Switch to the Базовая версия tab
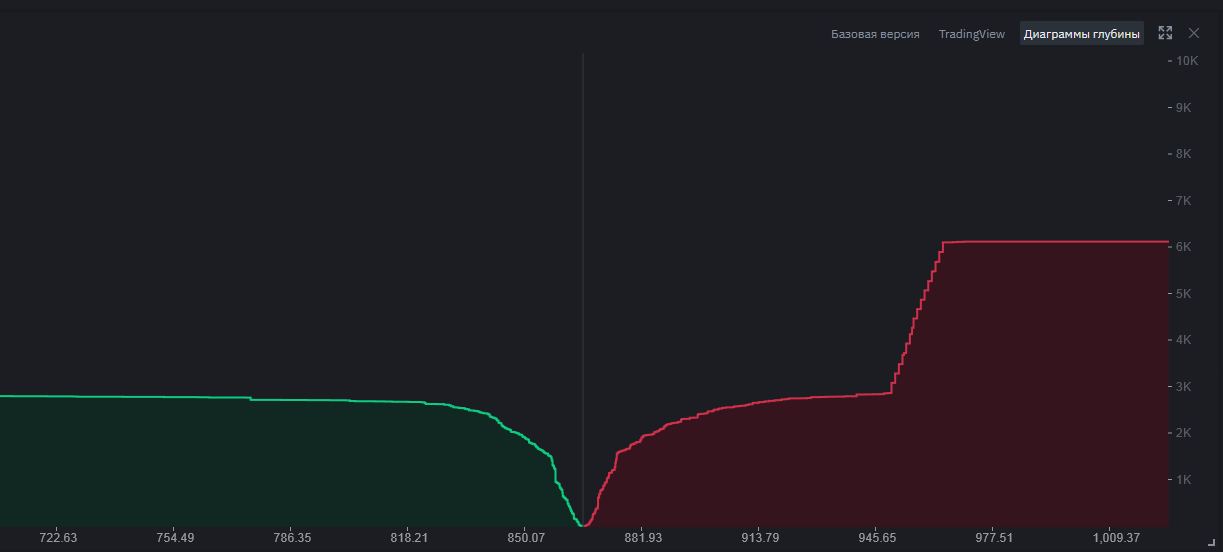This screenshot has width=1223, height=552. (x=875, y=34)
